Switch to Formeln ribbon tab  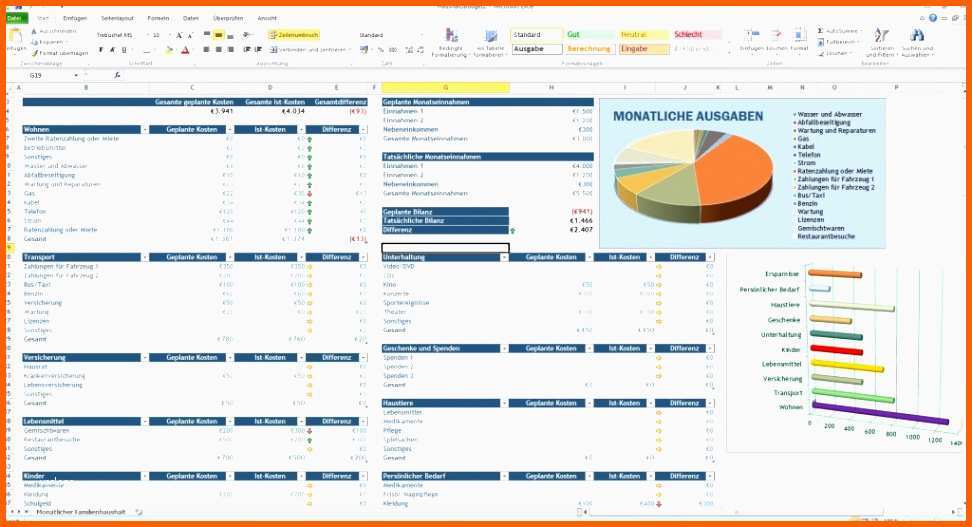coord(158,19)
